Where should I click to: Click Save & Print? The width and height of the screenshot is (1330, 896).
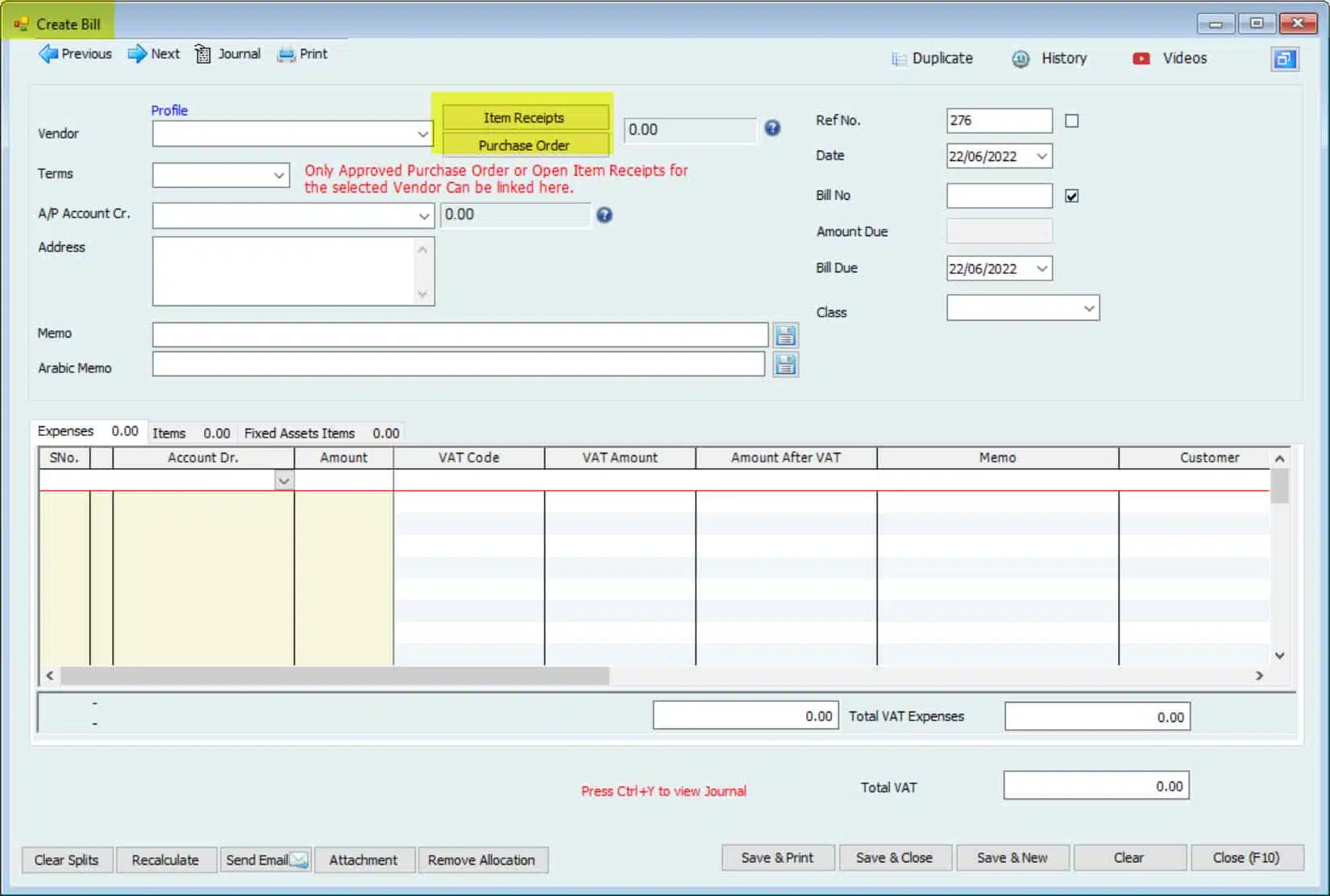tap(777, 857)
